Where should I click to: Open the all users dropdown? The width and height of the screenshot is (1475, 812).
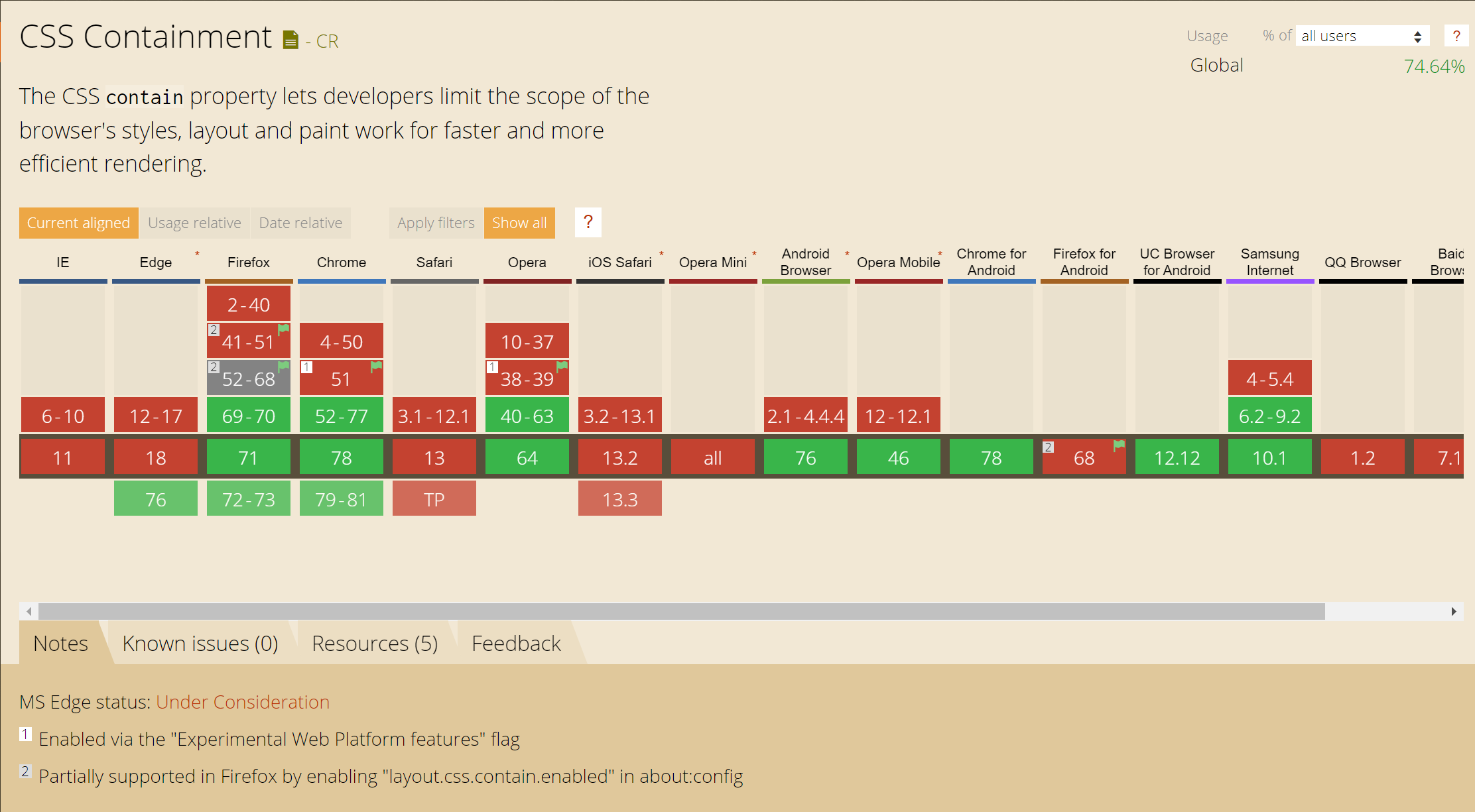(1362, 36)
